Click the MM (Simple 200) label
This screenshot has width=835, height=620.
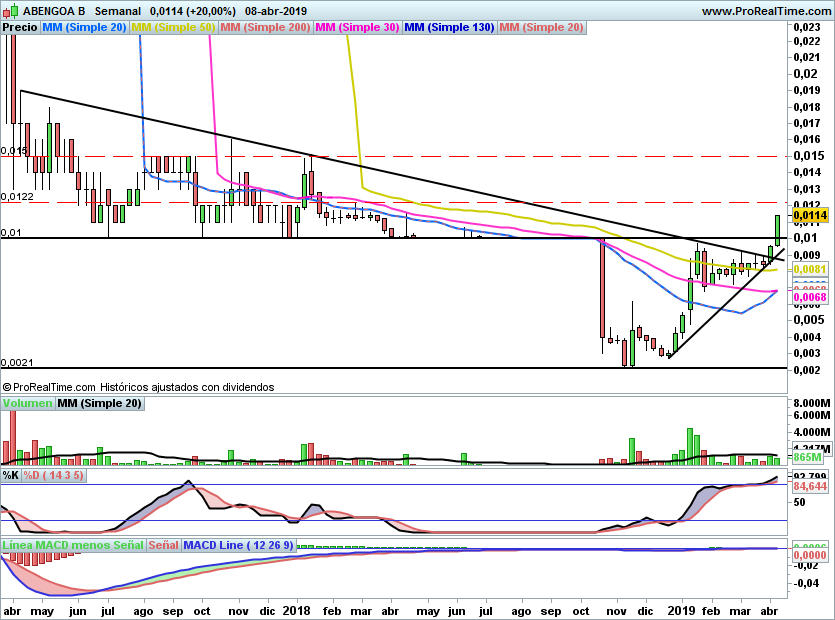click(265, 27)
